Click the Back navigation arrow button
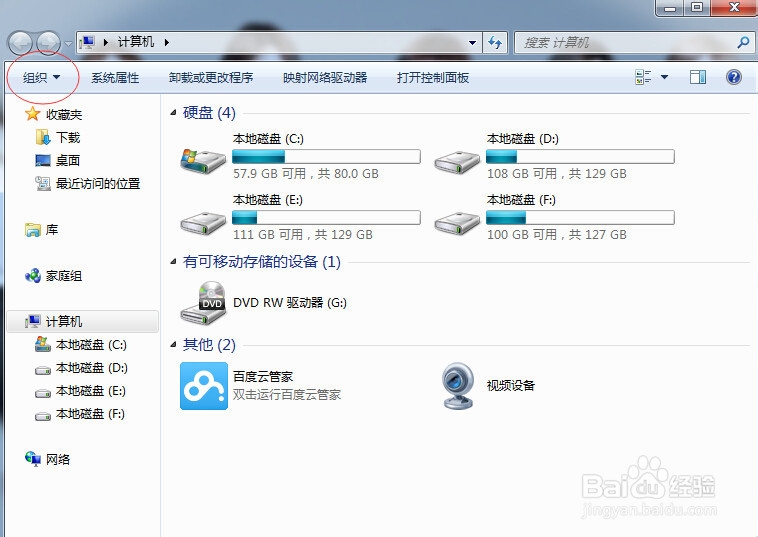This screenshot has width=758, height=537. [x=20, y=43]
